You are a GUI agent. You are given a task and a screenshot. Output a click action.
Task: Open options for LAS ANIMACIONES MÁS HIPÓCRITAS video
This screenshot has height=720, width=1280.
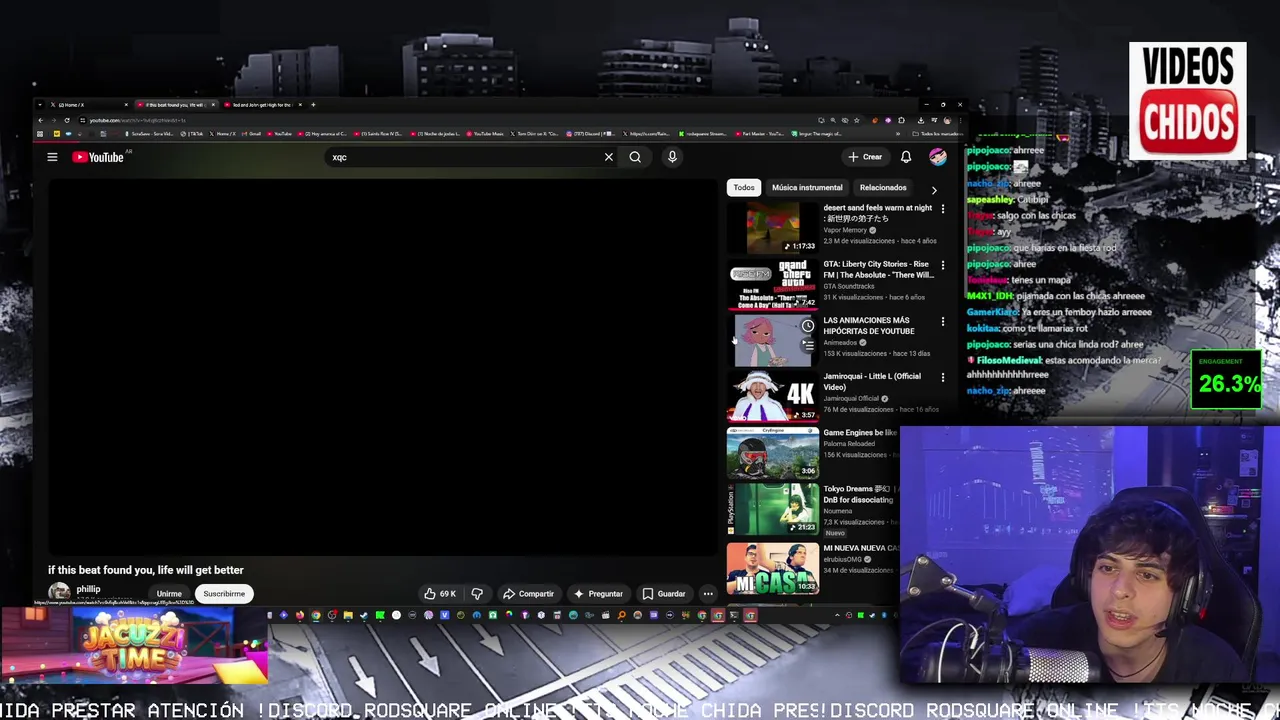[x=942, y=321]
